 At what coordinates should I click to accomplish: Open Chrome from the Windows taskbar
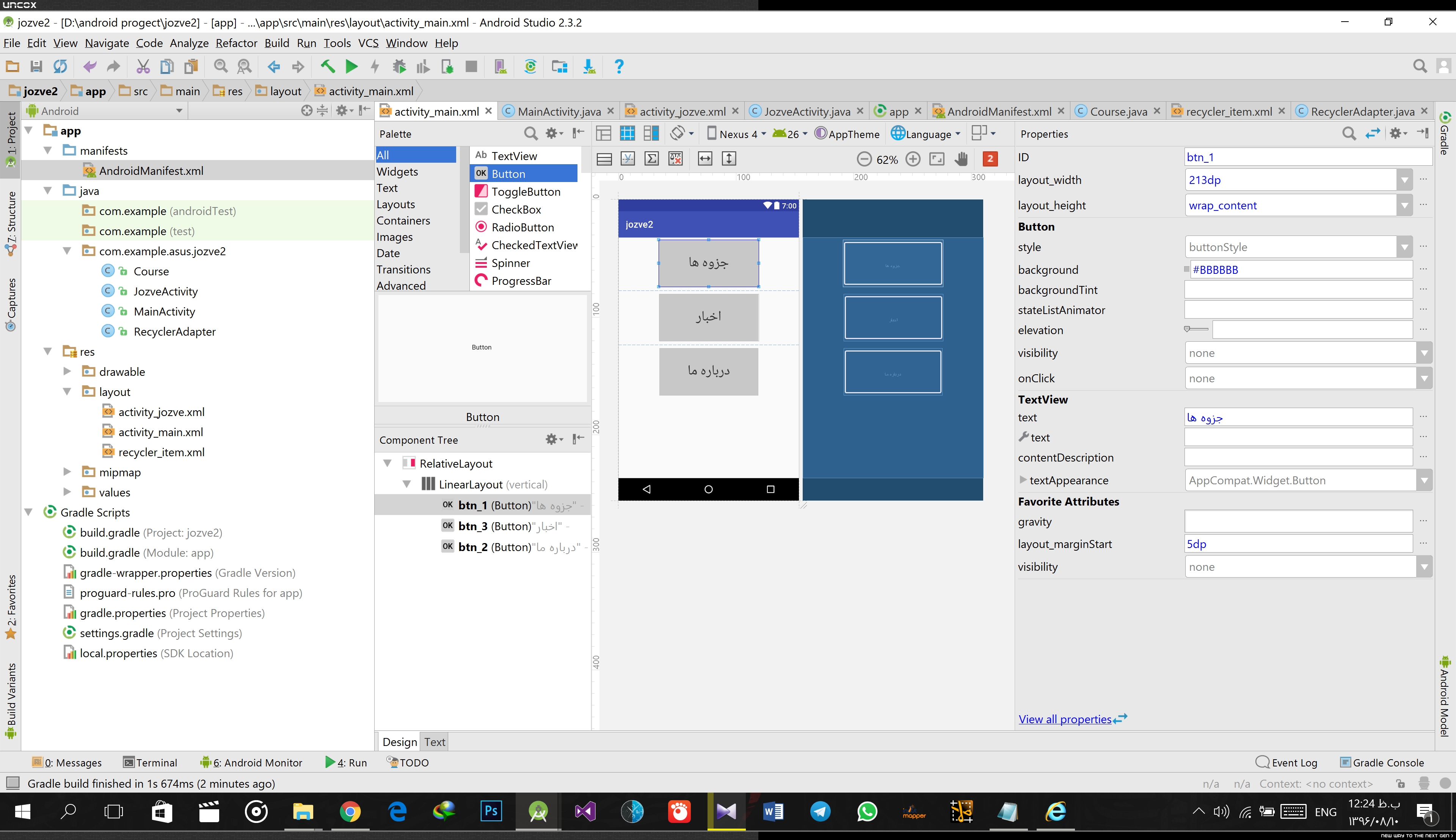[350, 812]
